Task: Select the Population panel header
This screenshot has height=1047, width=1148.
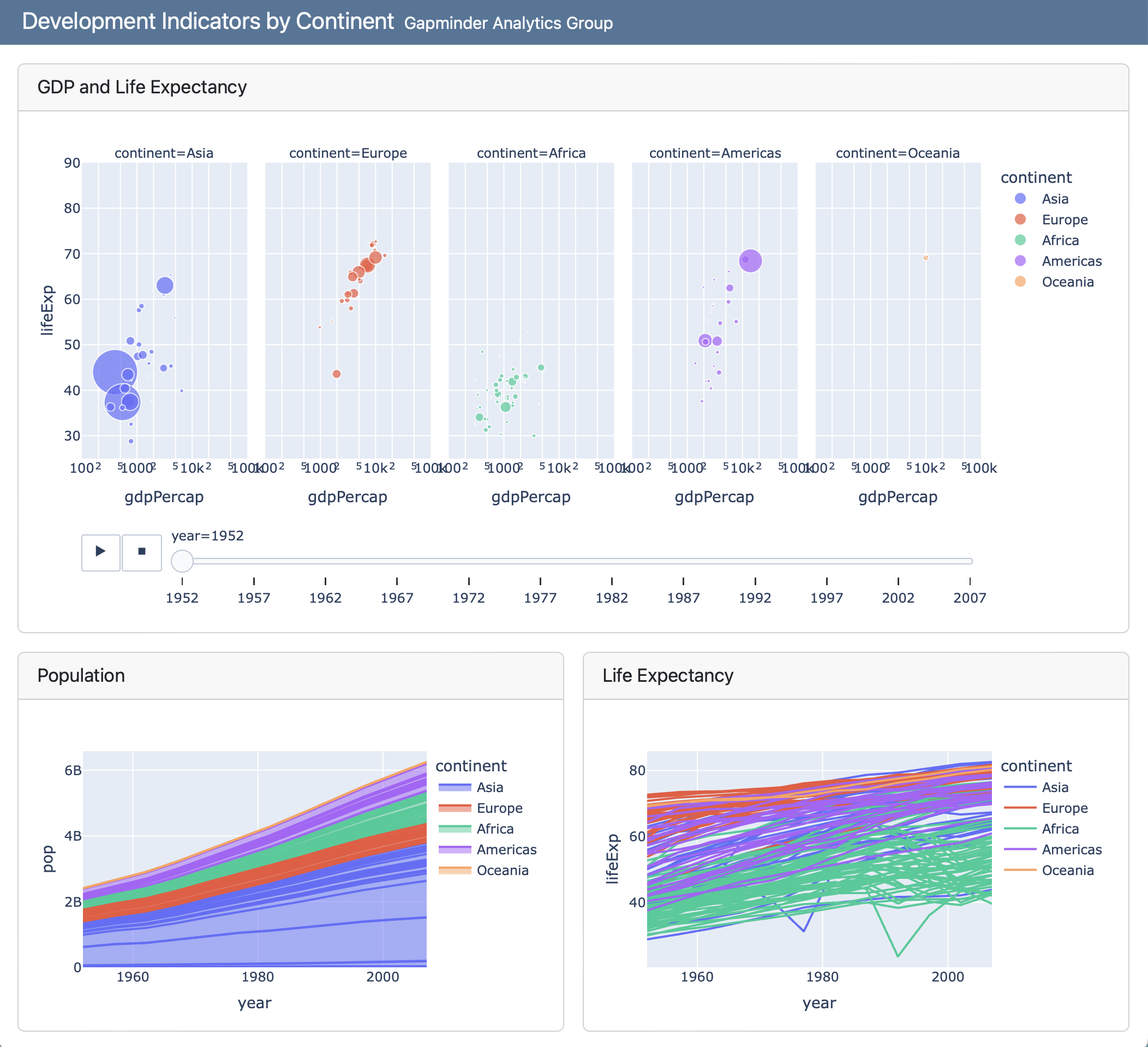Action: tap(80, 676)
